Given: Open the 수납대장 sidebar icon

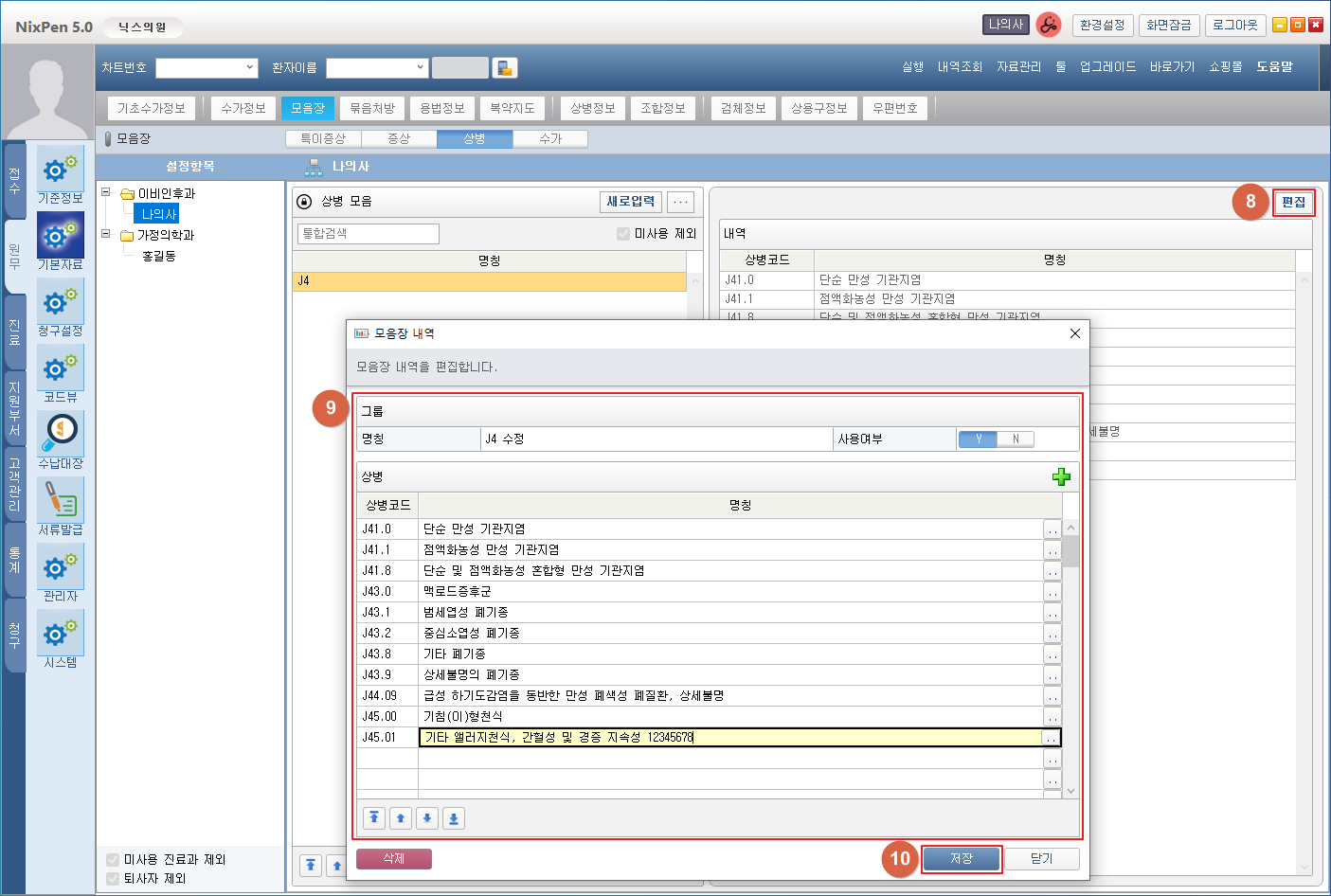Looking at the screenshot, I should (61, 434).
